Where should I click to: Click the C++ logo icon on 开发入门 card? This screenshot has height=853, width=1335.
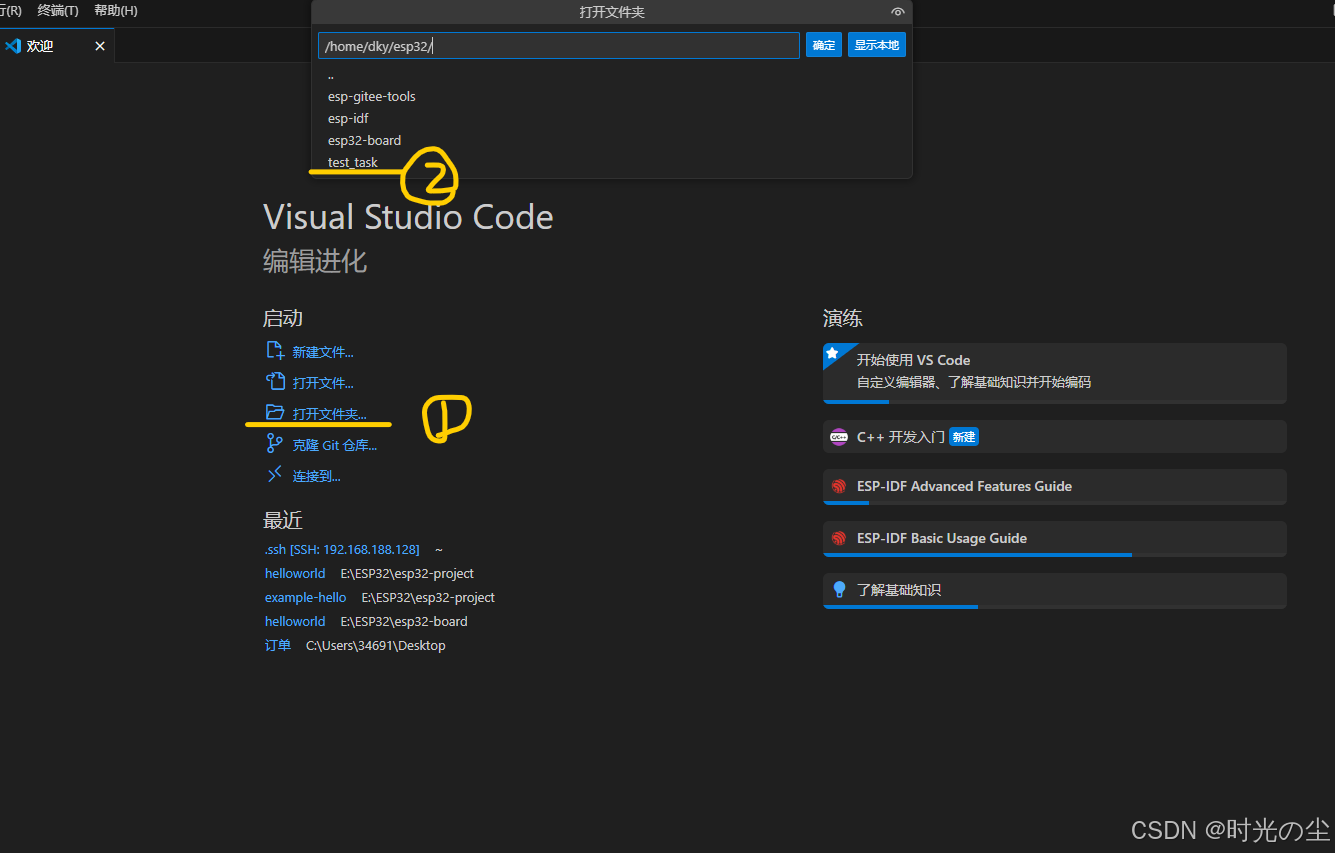point(839,436)
